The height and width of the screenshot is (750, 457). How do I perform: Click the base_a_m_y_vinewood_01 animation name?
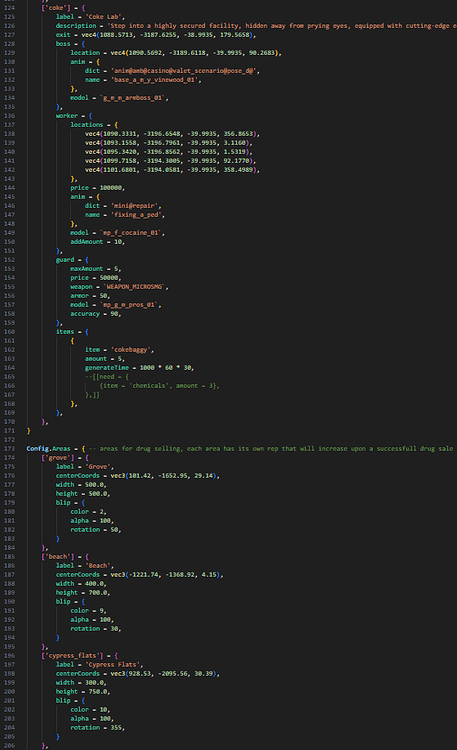155,80
